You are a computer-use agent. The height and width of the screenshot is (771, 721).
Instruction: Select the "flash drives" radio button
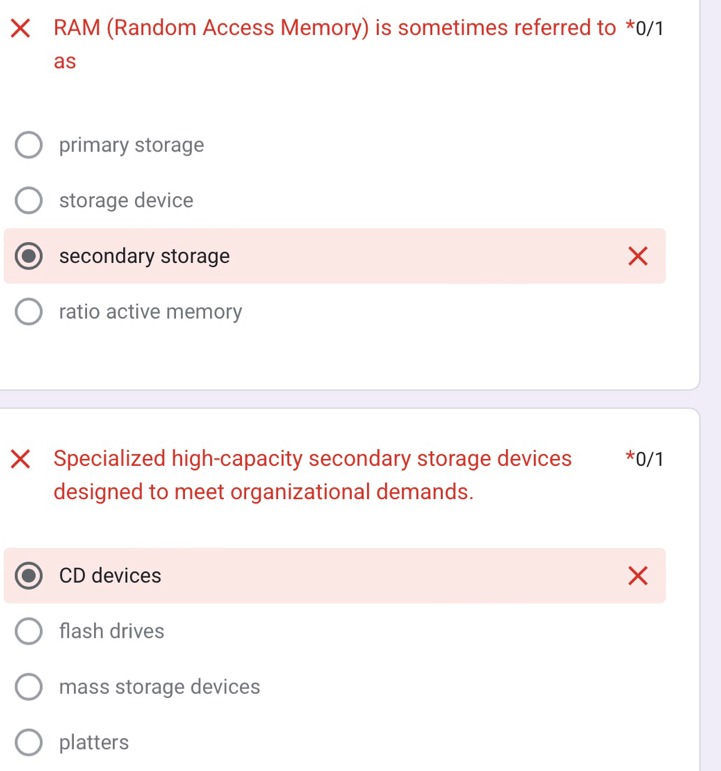click(29, 631)
